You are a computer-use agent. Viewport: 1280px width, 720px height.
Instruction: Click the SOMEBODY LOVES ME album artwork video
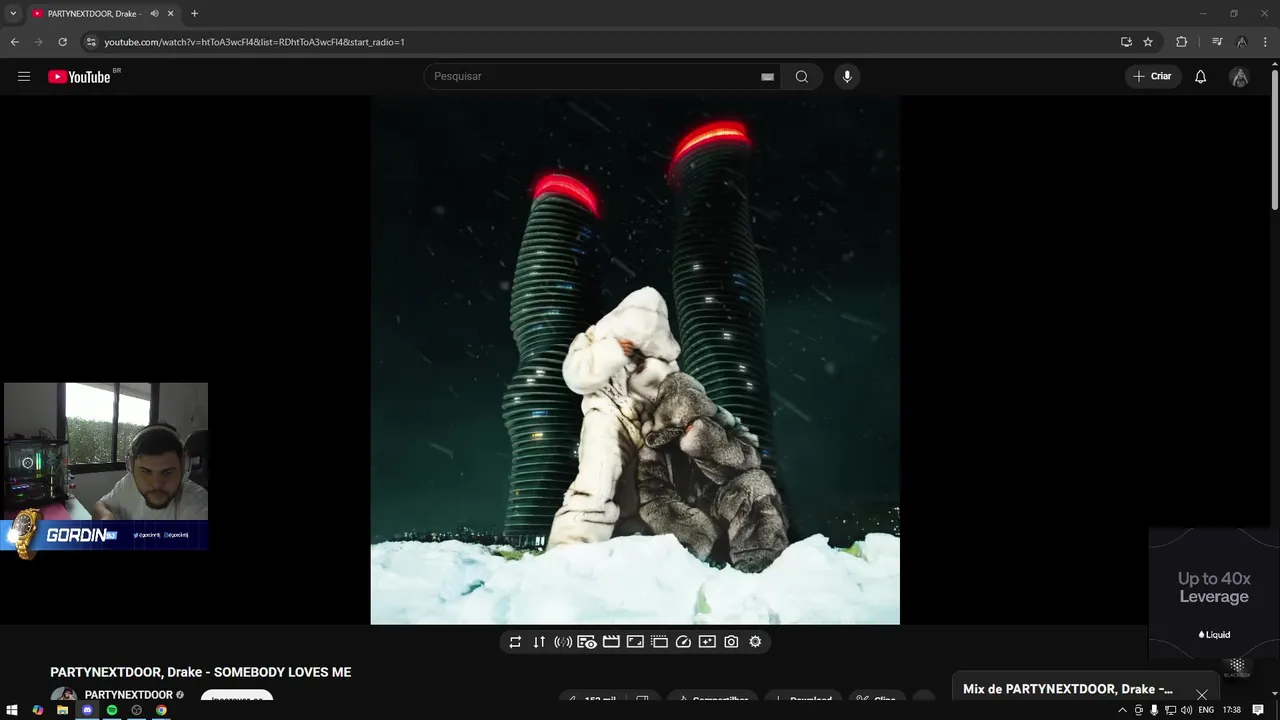[635, 360]
